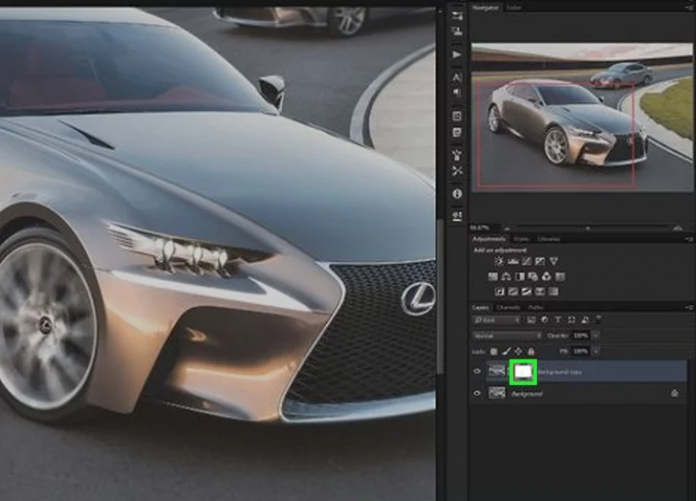Hide the Background copy layer
Screen dimensions: 696x501
476,371
